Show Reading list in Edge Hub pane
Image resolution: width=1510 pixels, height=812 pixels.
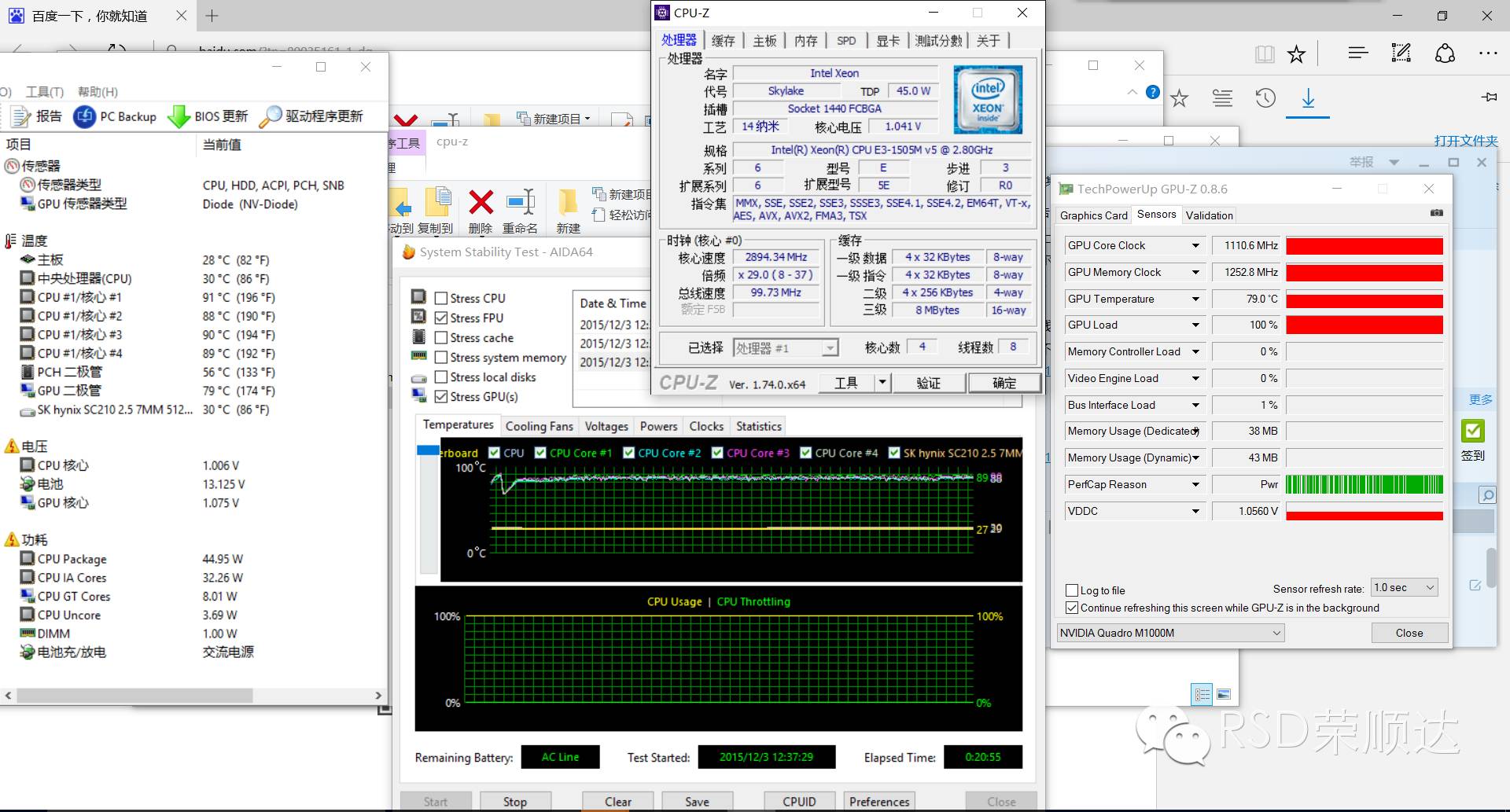coord(1222,98)
